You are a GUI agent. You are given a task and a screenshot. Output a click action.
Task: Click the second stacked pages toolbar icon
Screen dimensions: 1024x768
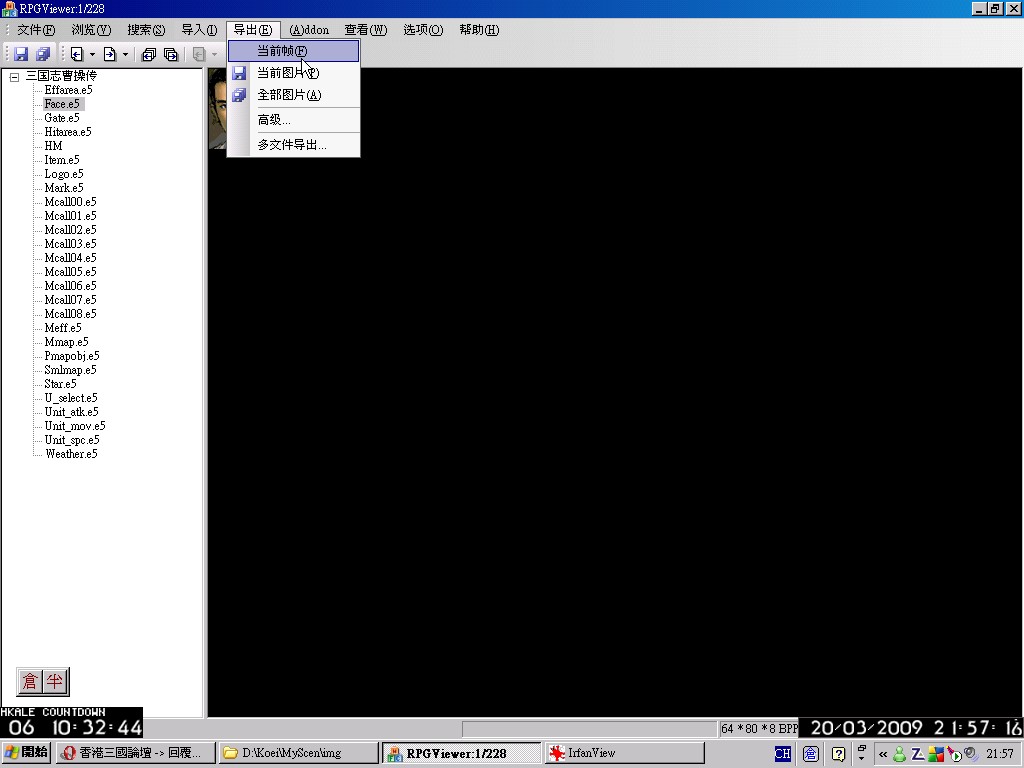pyautogui.click(x=171, y=54)
